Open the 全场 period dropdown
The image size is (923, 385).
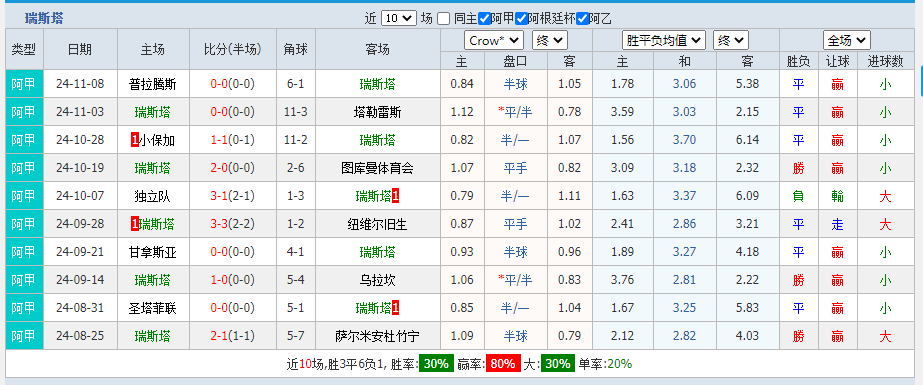coord(846,41)
